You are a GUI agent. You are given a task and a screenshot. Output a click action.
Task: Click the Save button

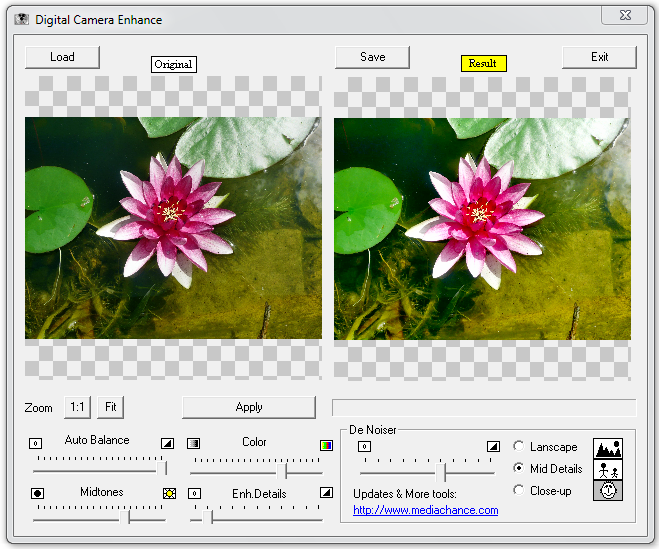[x=372, y=57]
